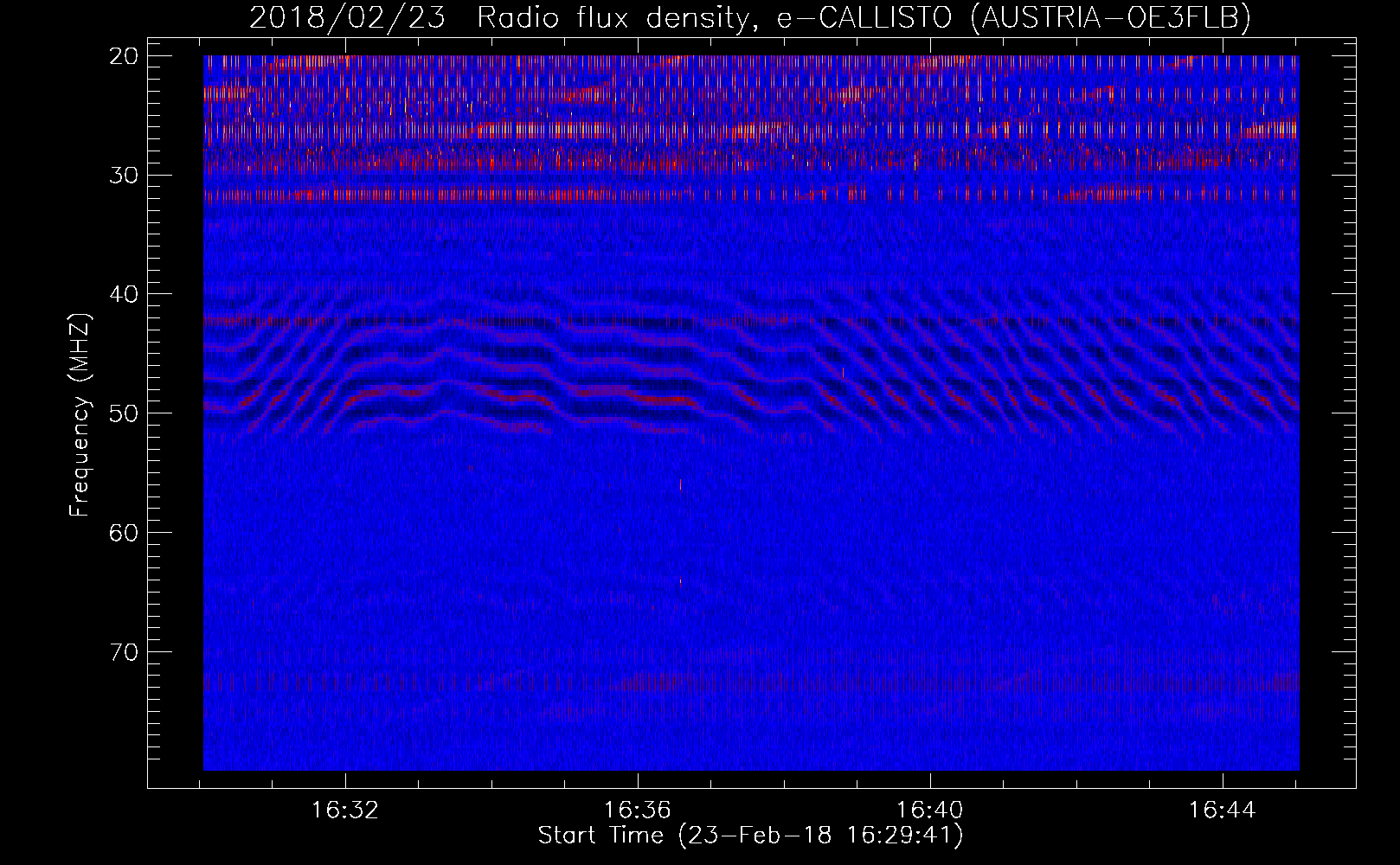
Task: Click the 16:44 time tick label
Action: [1222, 811]
